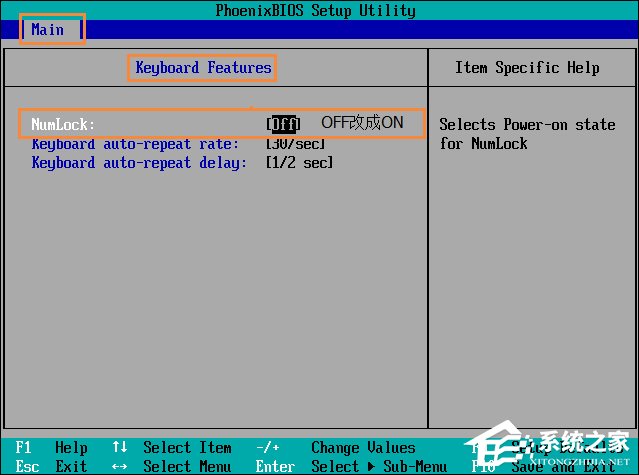The image size is (639, 475).
Task: Click the Esc Exit key hint
Action: (x=51, y=466)
